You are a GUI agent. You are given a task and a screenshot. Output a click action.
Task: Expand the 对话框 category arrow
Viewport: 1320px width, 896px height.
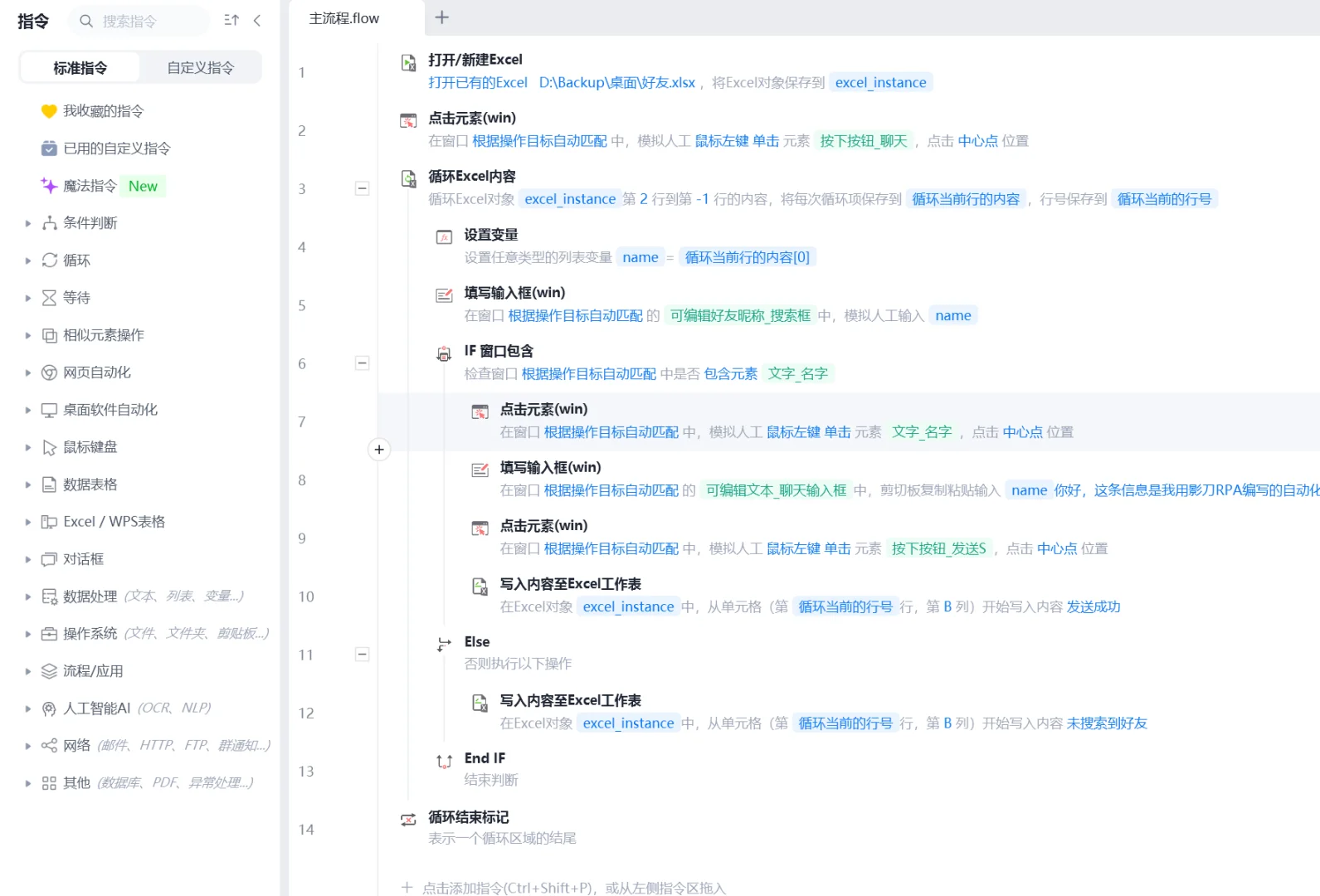click(x=27, y=559)
